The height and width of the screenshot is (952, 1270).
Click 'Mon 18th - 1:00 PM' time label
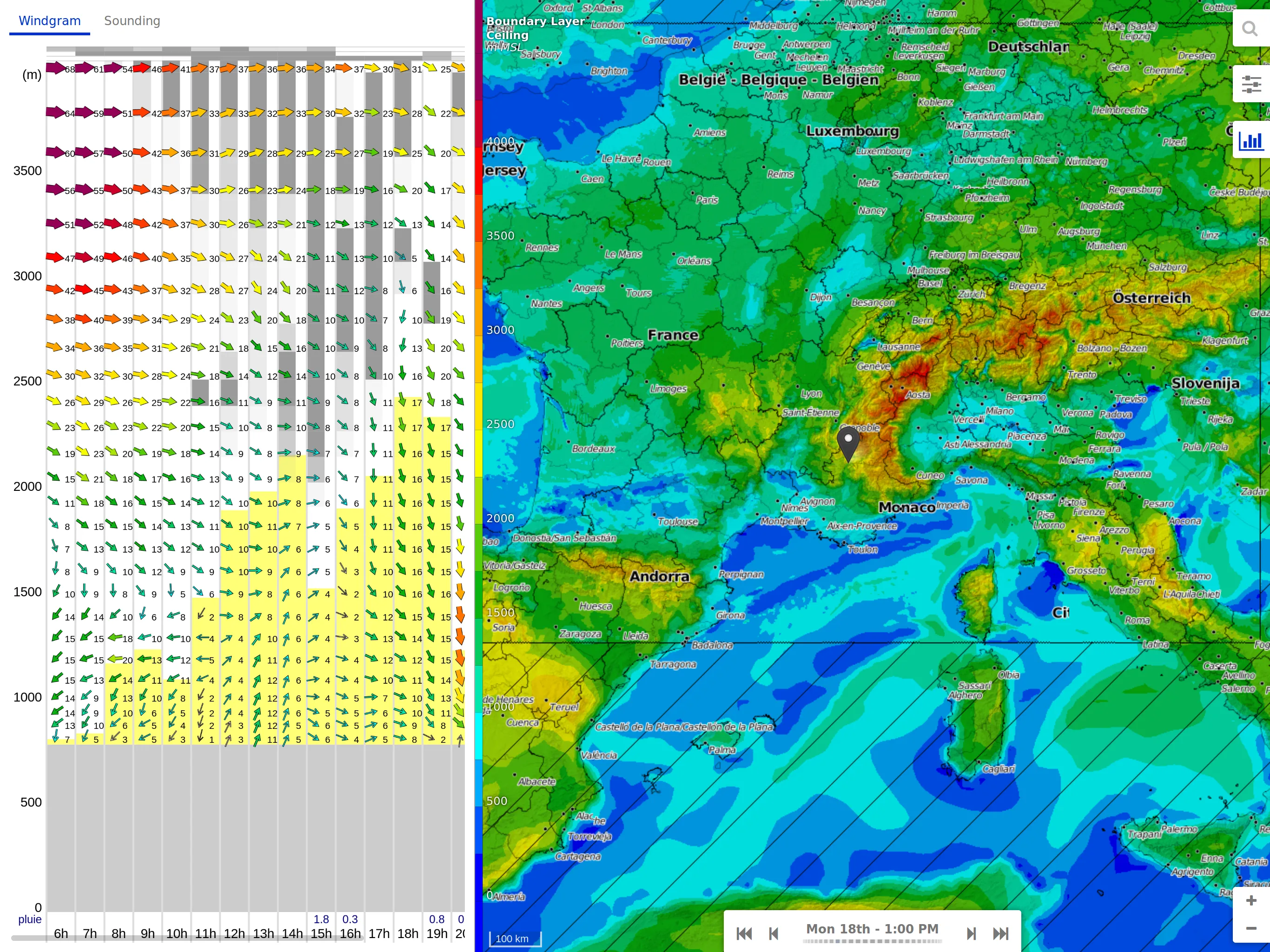872,928
